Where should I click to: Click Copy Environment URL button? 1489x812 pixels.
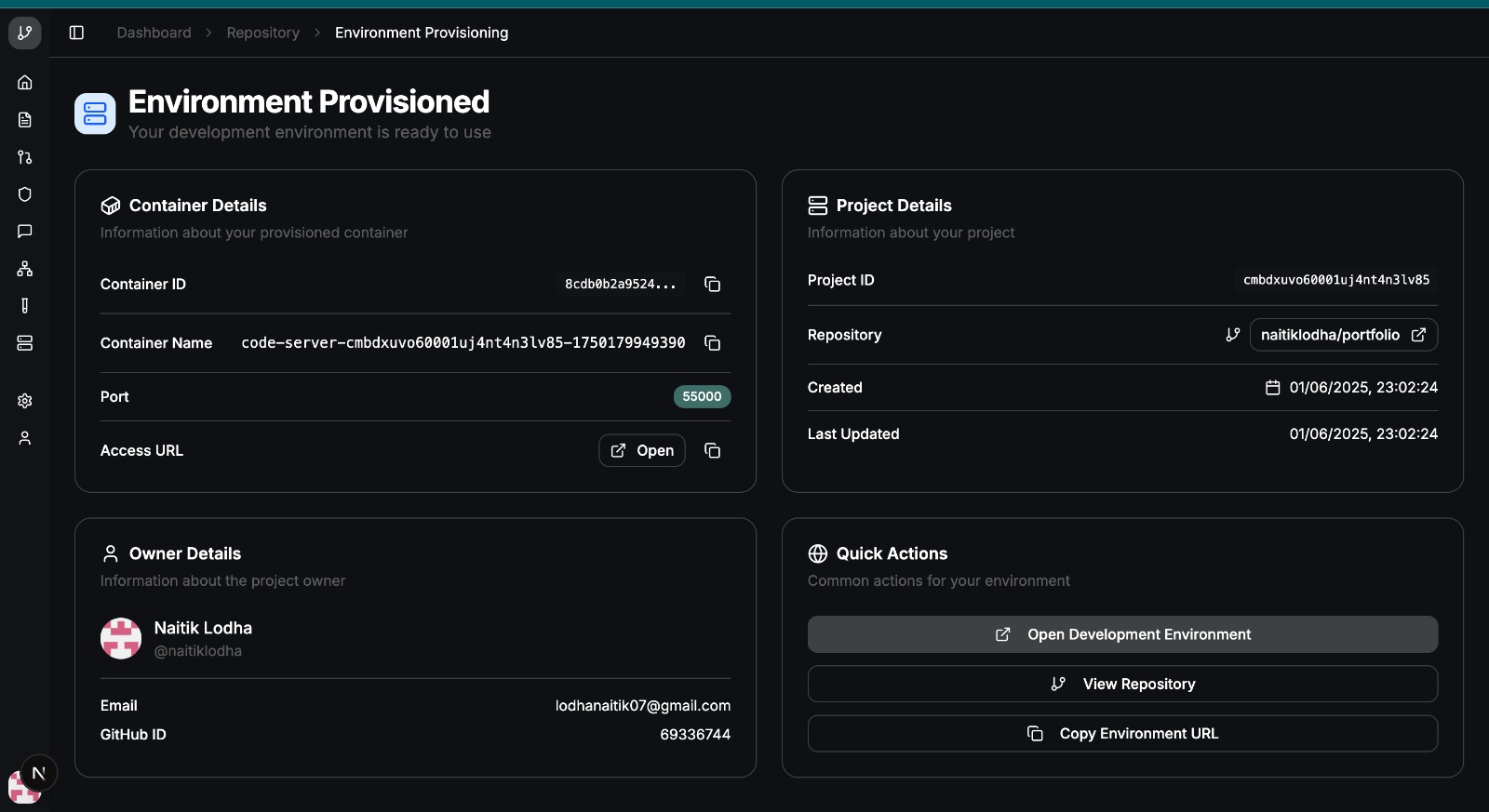tap(1122, 734)
